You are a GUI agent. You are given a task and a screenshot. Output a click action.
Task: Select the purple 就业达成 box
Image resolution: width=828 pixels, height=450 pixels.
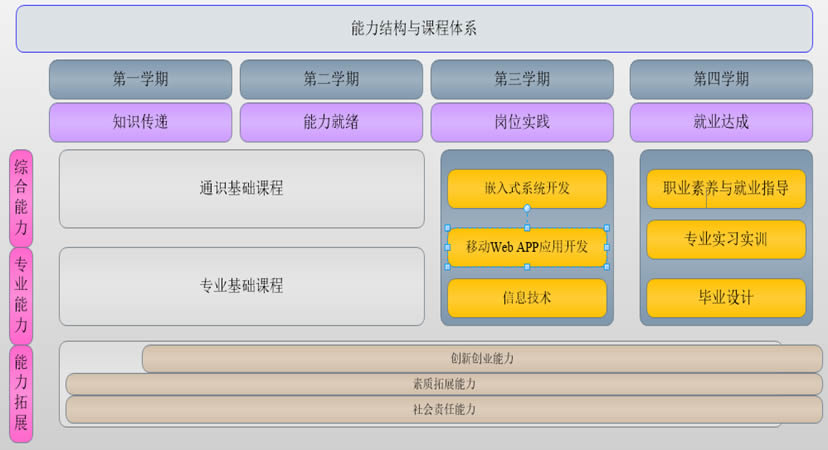pyautogui.click(x=720, y=122)
